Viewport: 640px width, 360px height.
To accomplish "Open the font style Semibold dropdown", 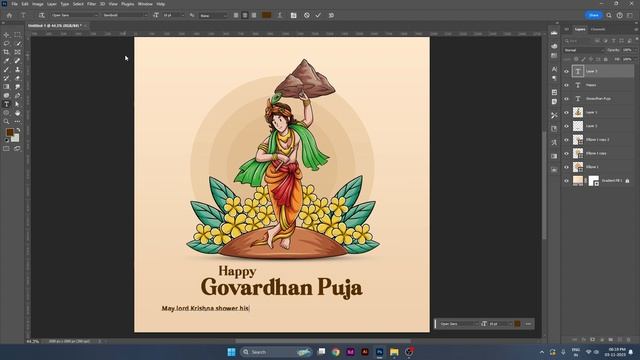I will pos(125,15).
